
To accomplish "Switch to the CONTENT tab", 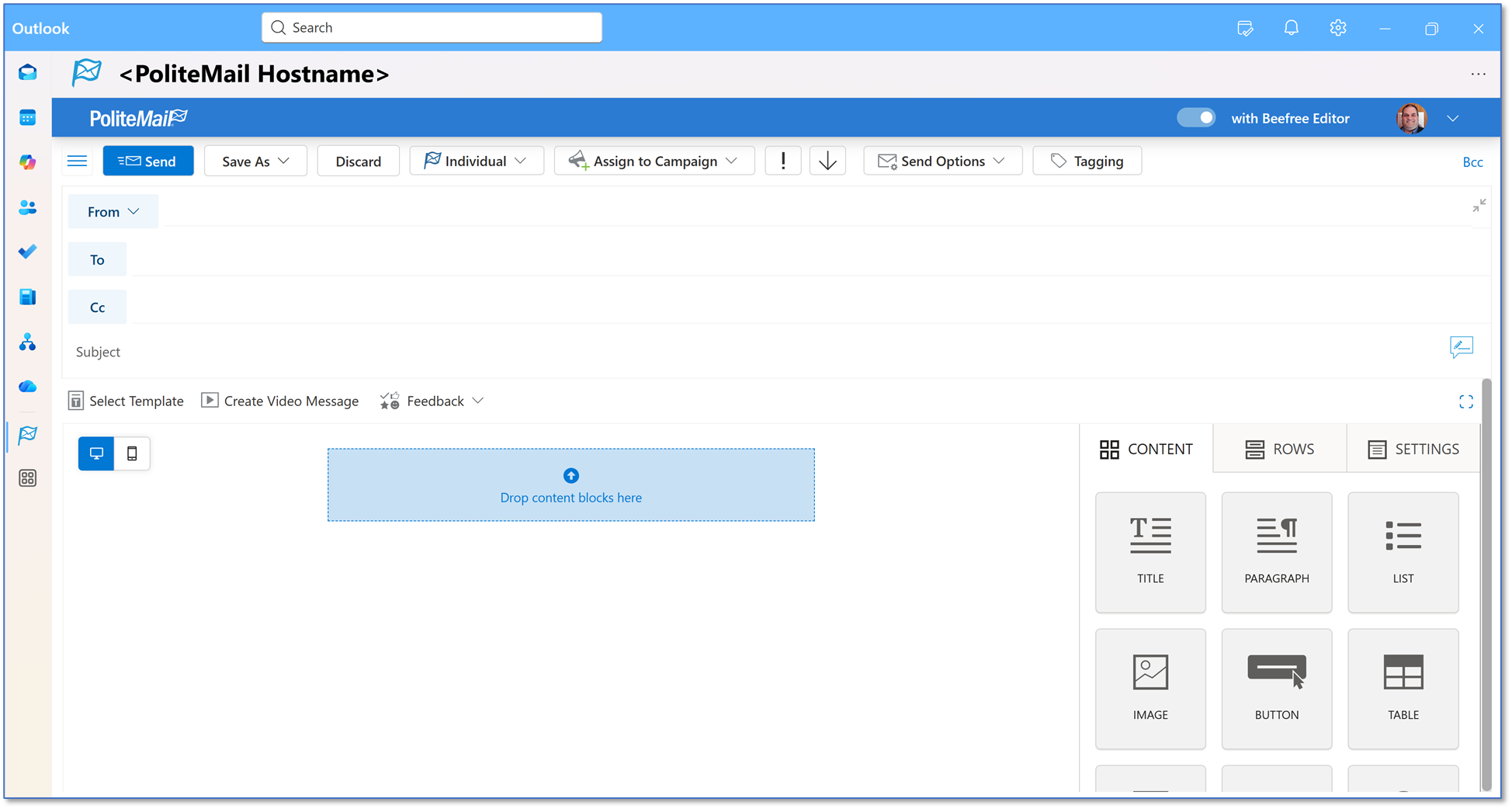I will click(x=1146, y=449).
